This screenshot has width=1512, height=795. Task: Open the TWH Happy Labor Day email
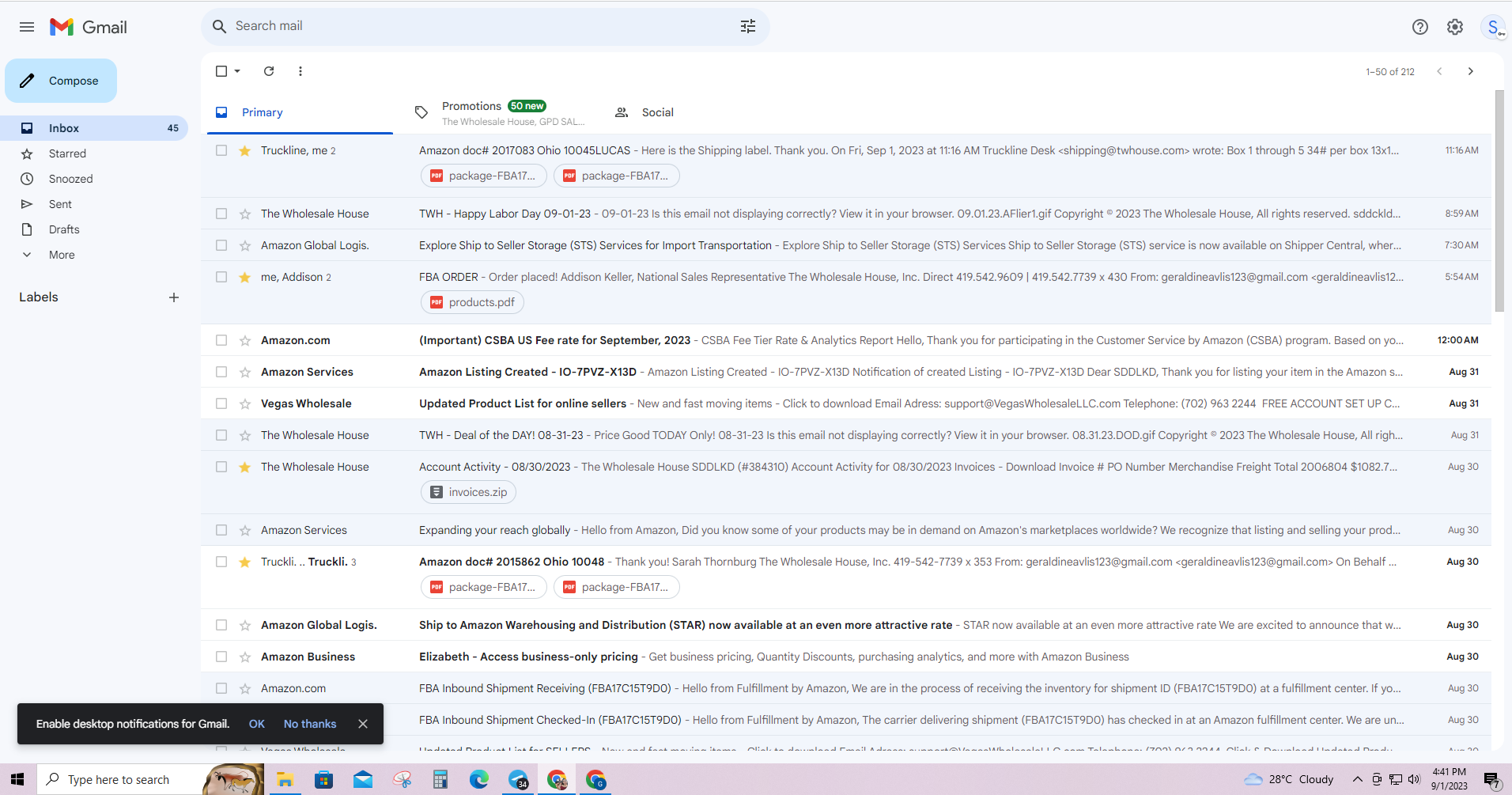846,214
